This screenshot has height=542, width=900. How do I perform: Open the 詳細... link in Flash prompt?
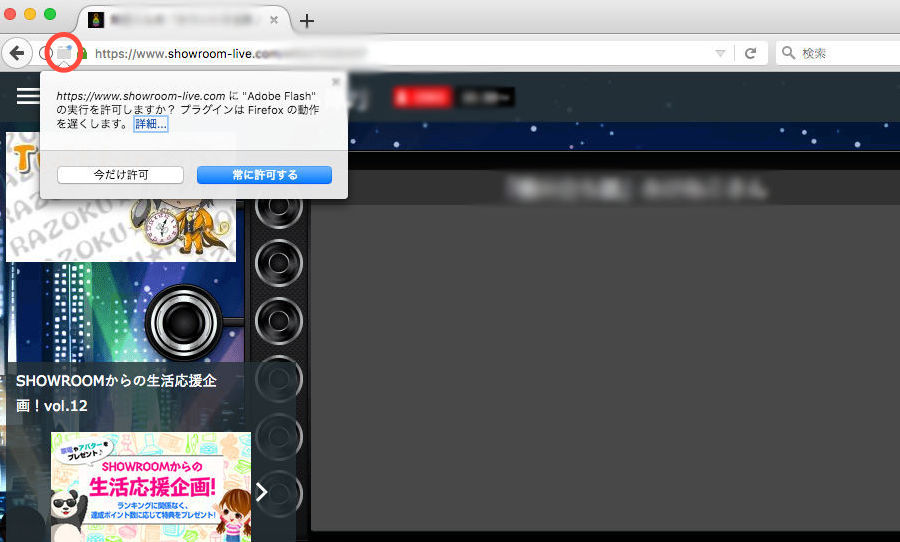pyautogui.click(x=151, y=124)
